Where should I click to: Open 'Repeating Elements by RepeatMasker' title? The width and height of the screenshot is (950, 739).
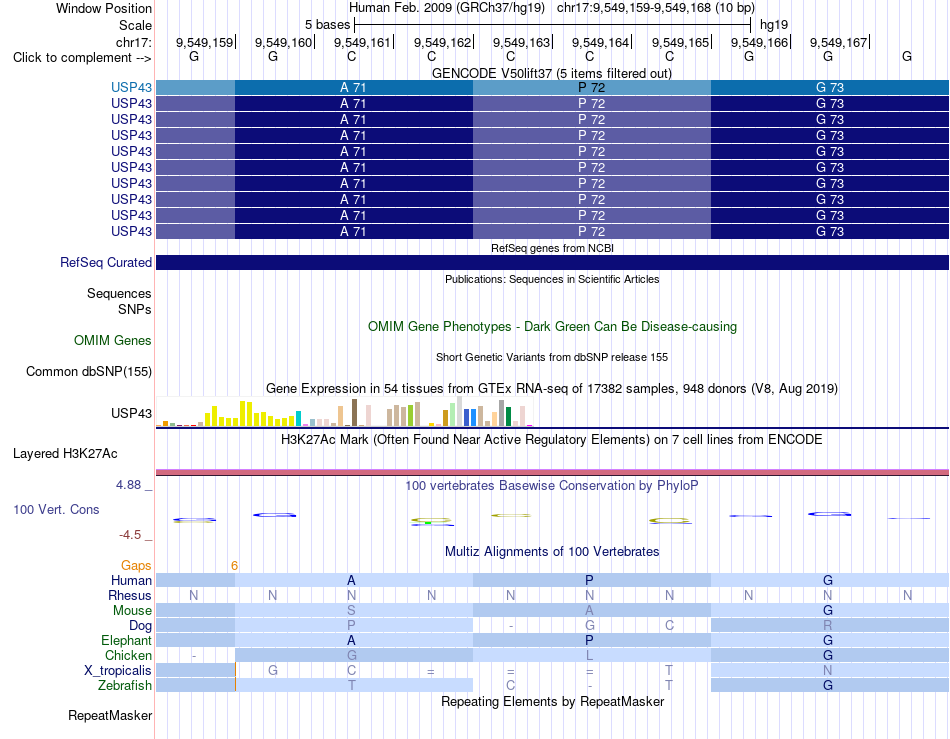[552, 701]
